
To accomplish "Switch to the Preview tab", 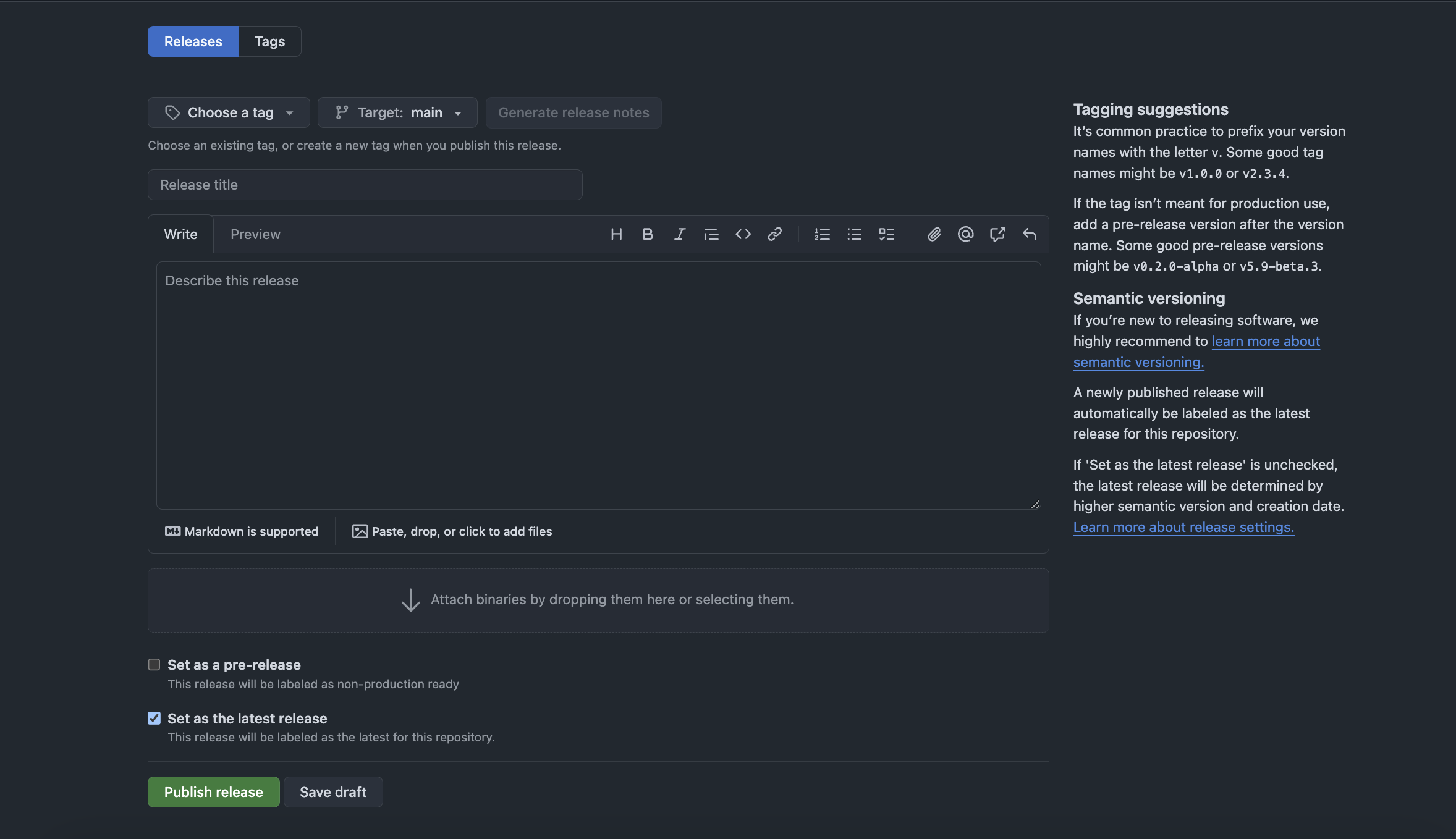I will pyautogui.click(x=255, y=234).
